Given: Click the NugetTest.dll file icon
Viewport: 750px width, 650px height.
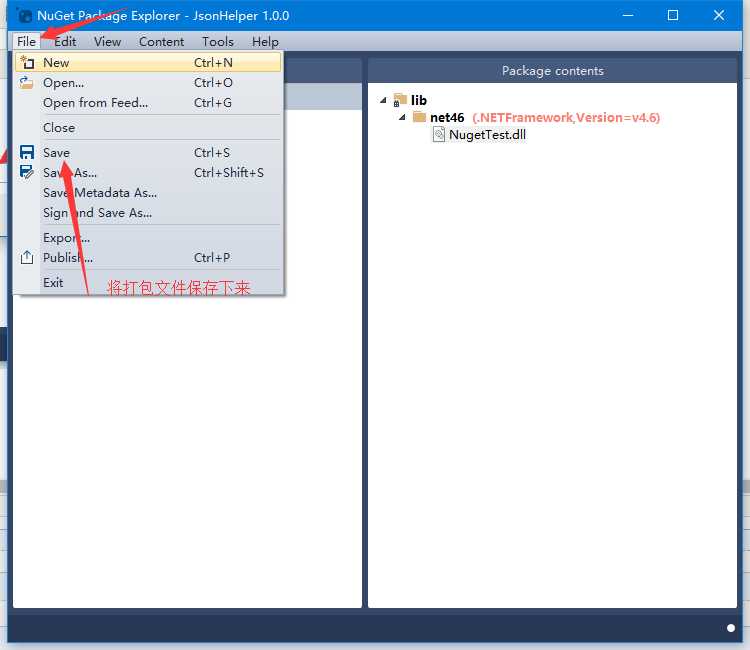Looking at the screenshot, I should 439,134.
